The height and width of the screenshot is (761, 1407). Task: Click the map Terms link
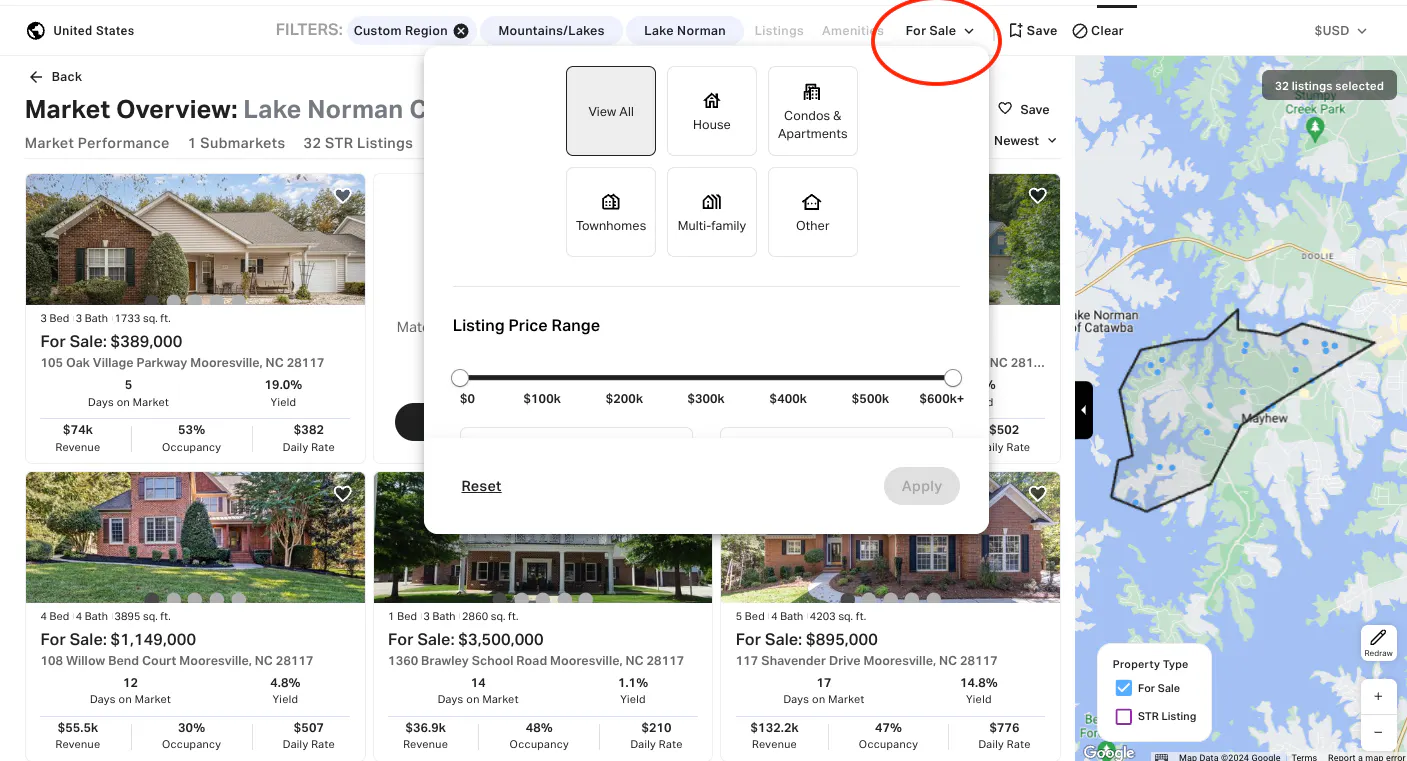click(x=1304, y=757)
